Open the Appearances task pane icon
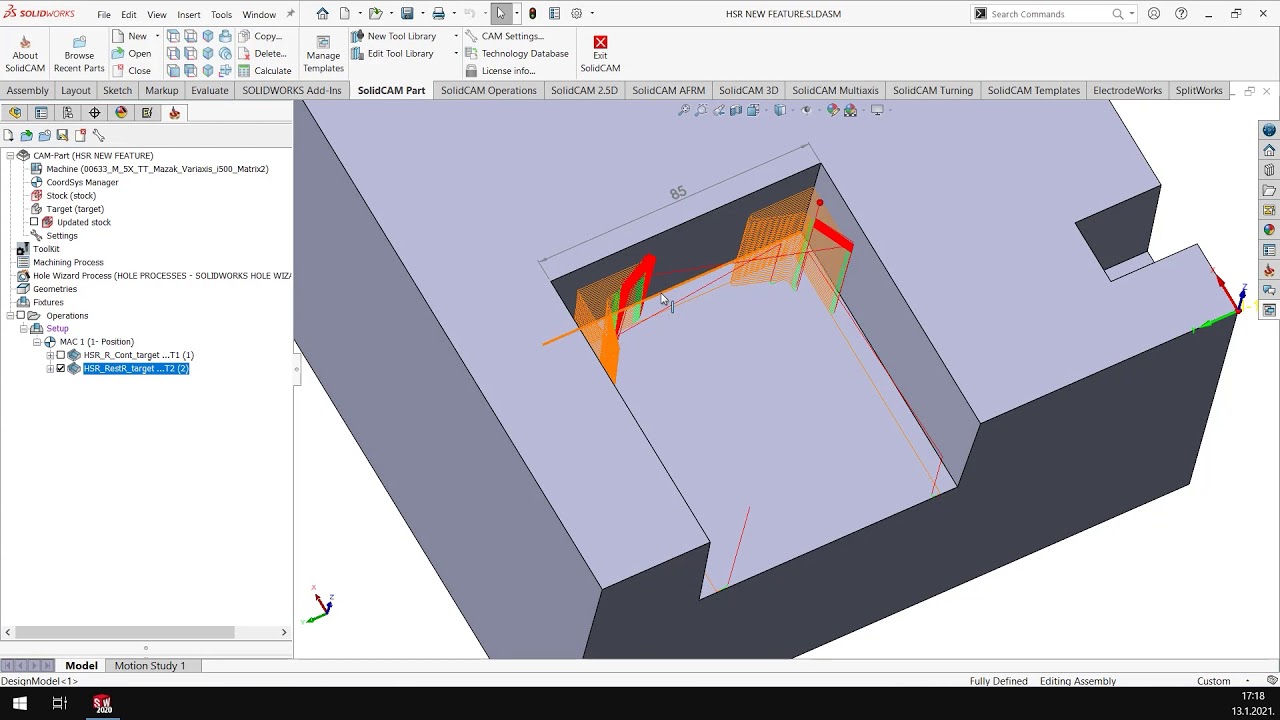 (x=1269, y=230)
